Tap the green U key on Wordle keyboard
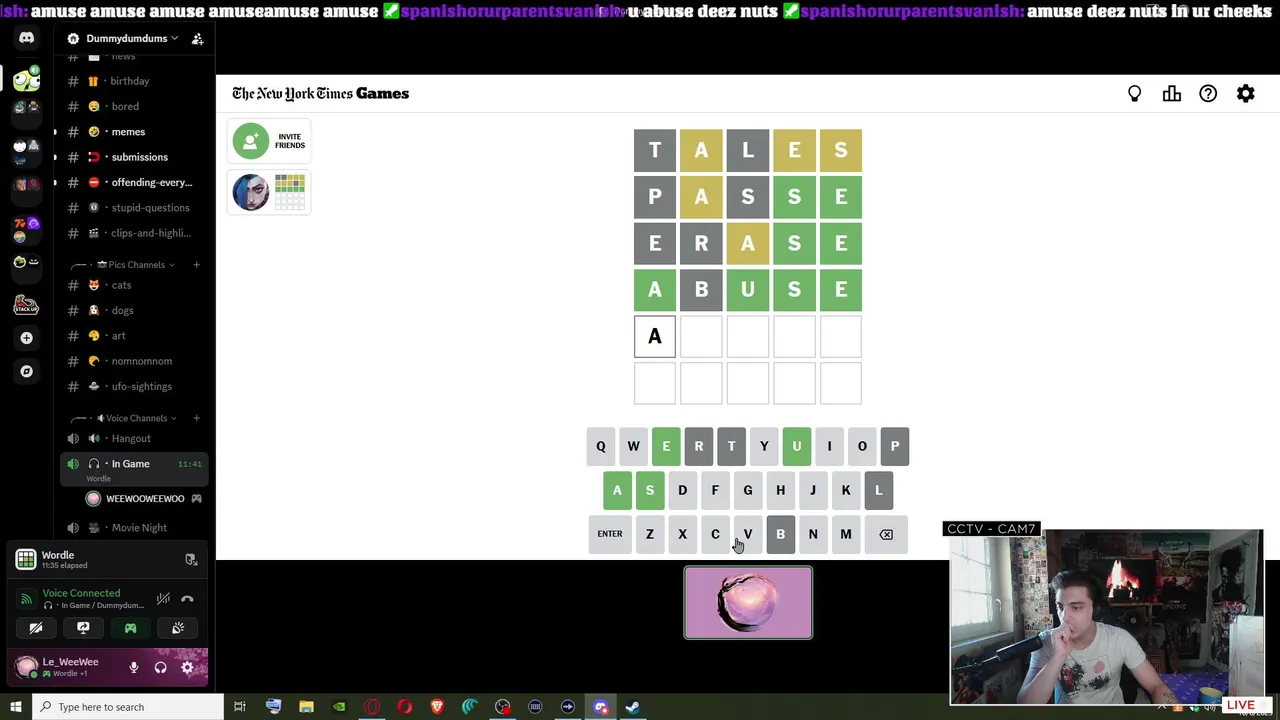 [x=796, y=446]
